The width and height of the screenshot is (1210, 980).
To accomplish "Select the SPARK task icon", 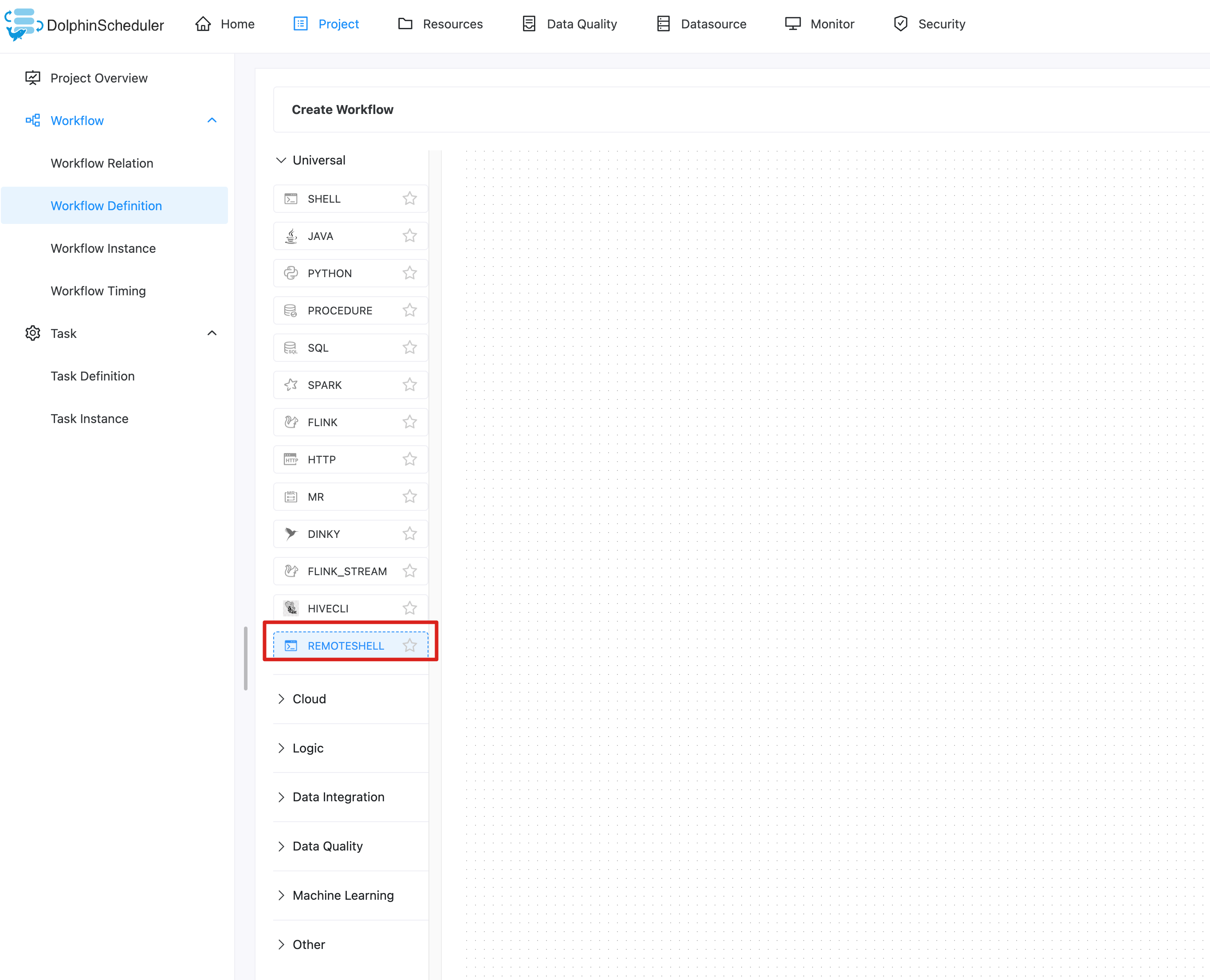I will [291, 385].
